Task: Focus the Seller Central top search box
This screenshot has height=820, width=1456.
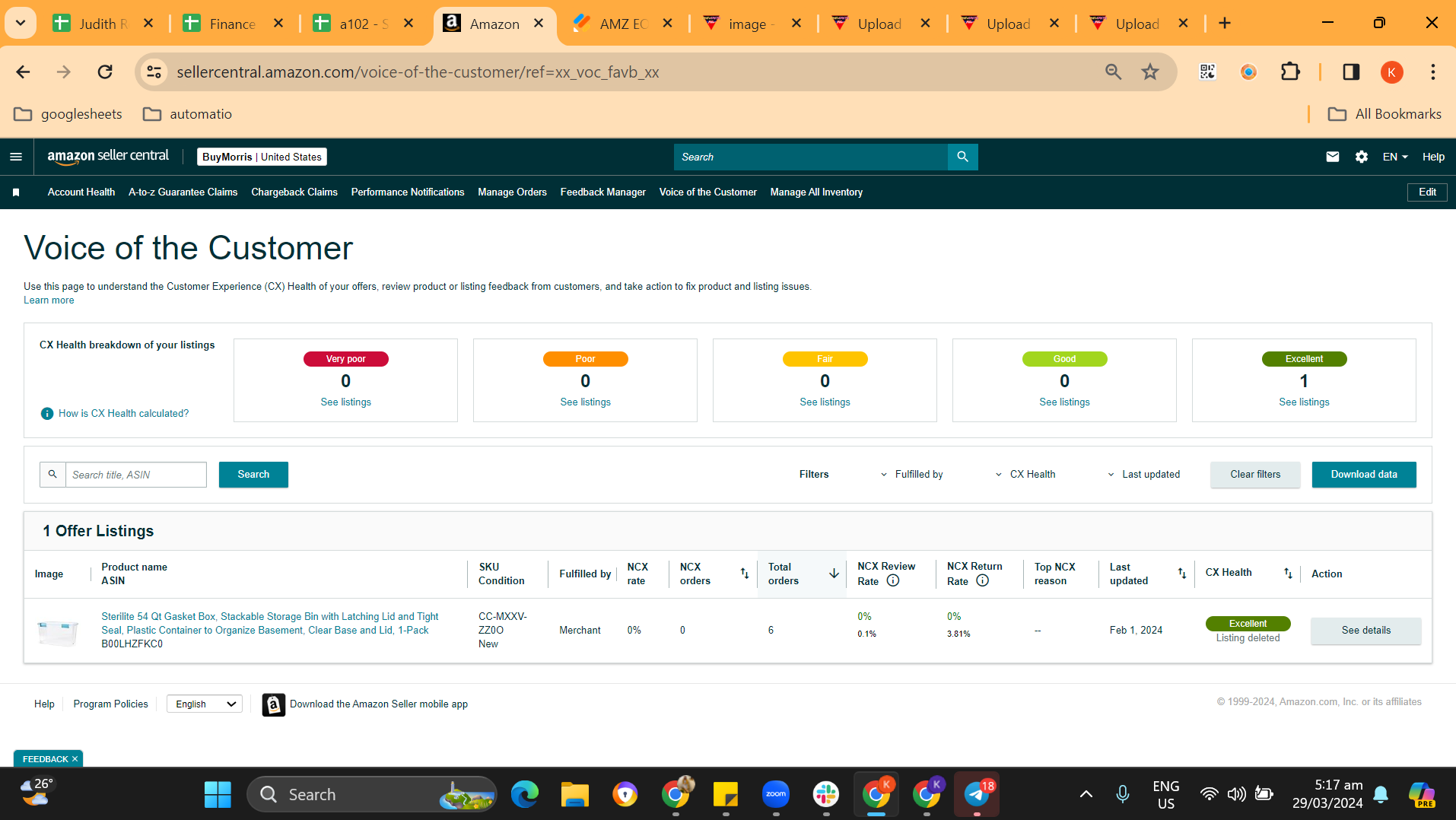Action: pos(811,157)
